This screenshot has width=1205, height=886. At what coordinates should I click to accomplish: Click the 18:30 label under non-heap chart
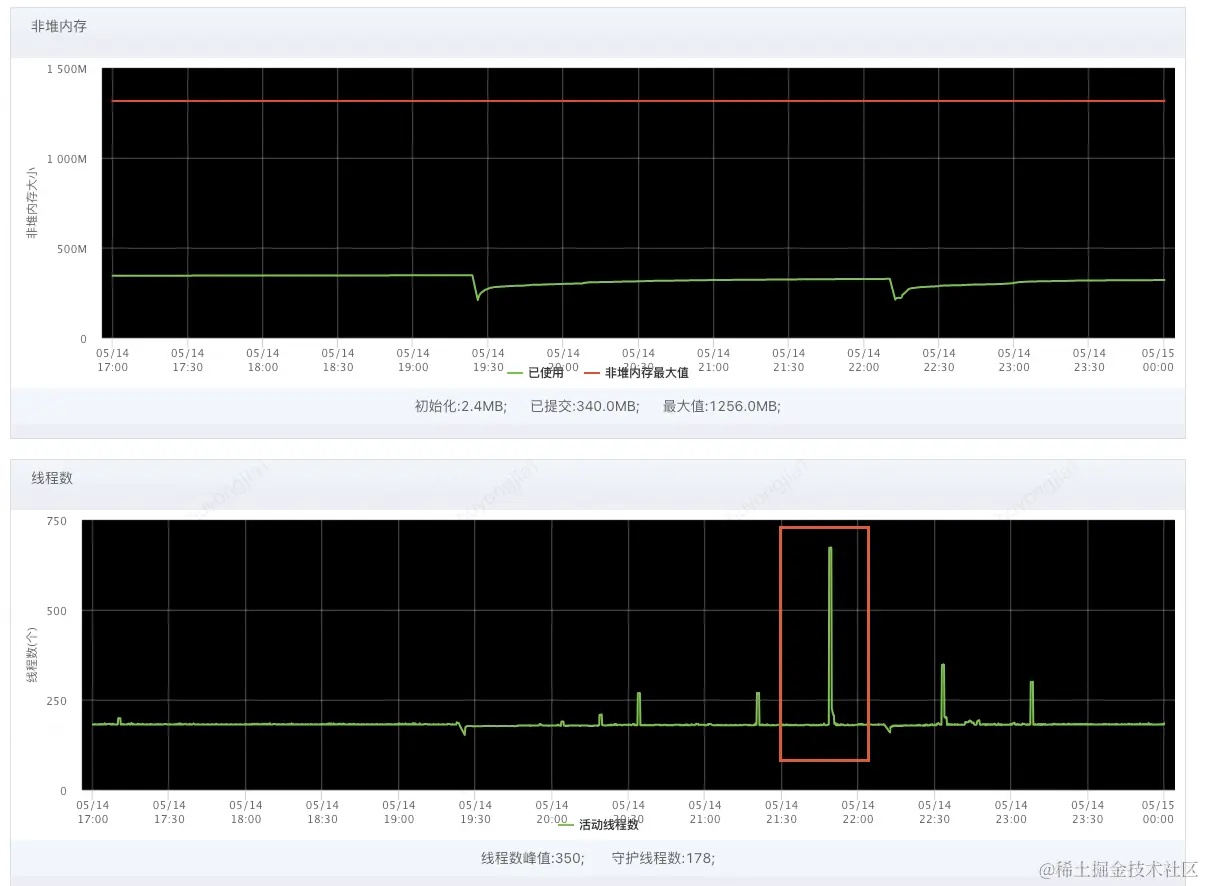[338, 360]
